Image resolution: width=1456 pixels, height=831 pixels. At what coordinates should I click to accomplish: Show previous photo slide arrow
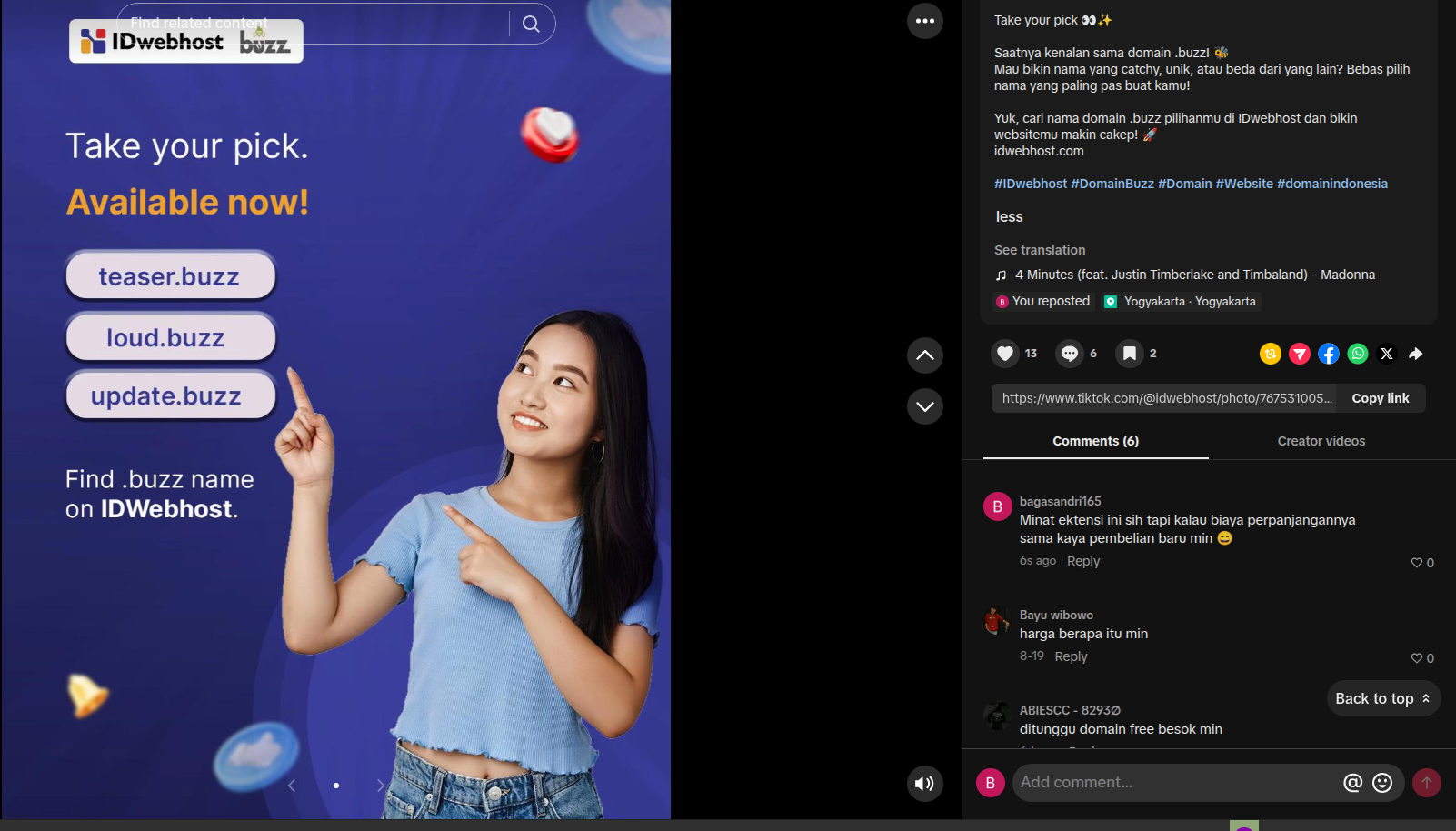[292, 786]
